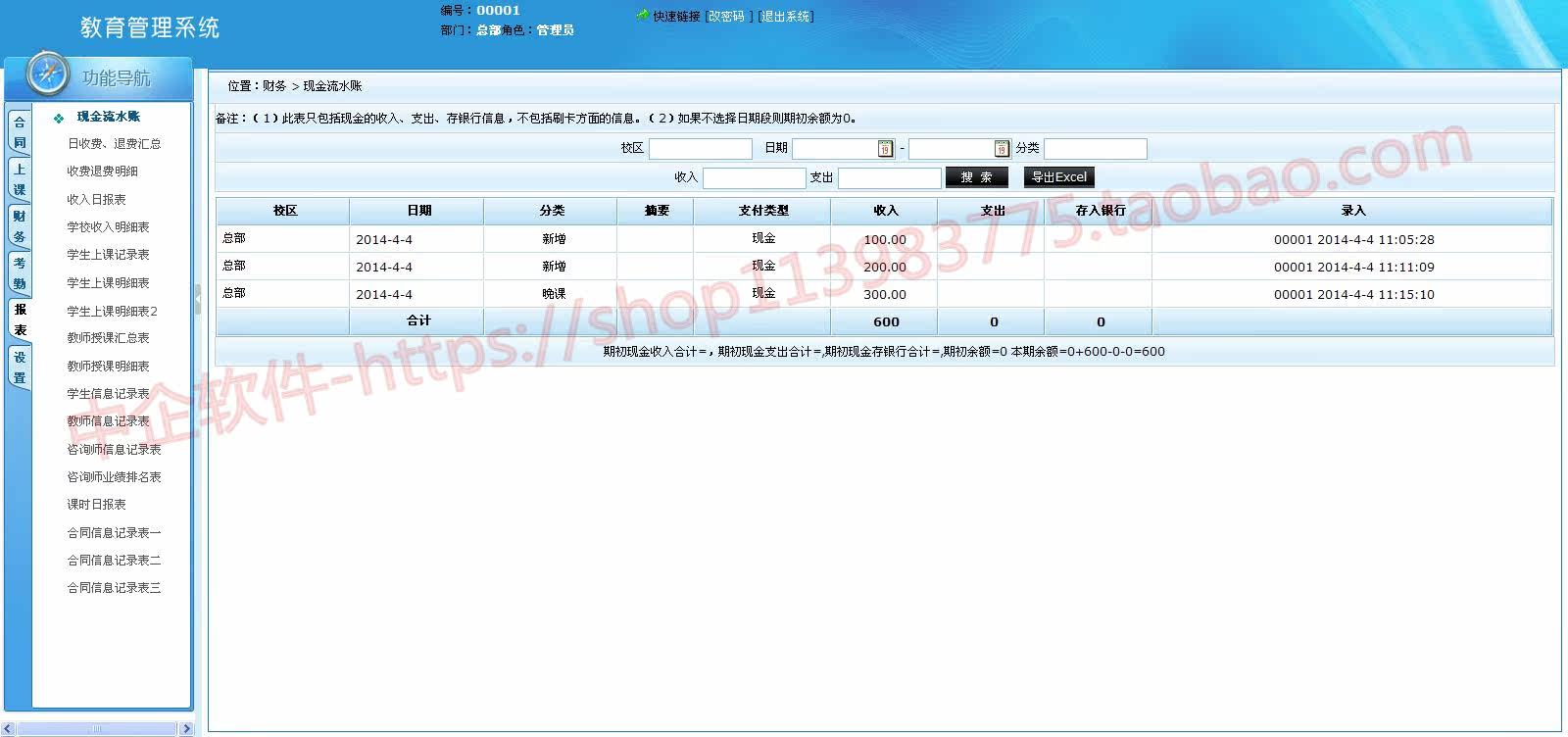This screenshot has width=1568, height=737.
Task: Collapse the sidebar with the splitter handle
Action: pos(197,299)
